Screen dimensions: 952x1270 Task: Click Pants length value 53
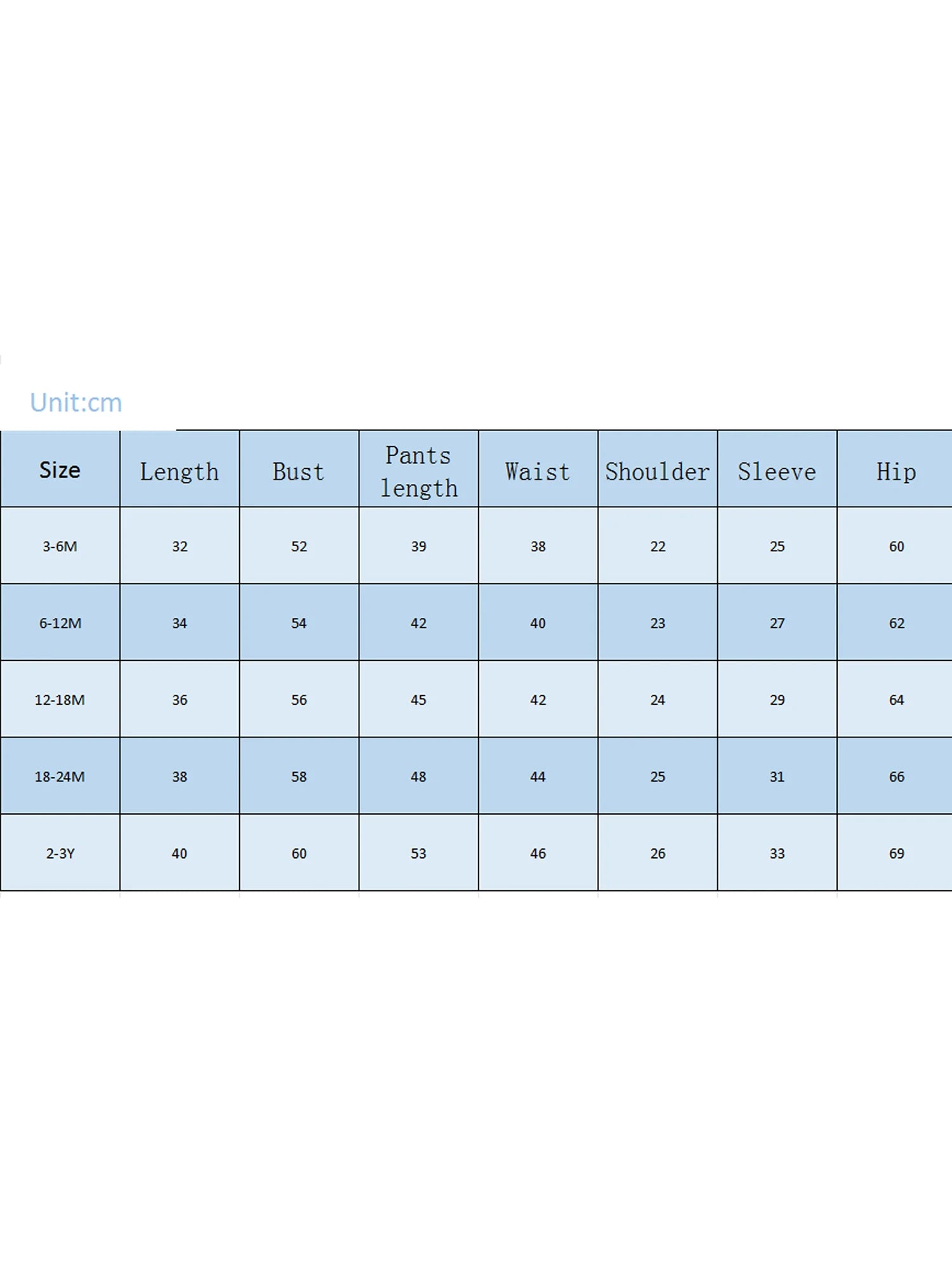[418, 853]
